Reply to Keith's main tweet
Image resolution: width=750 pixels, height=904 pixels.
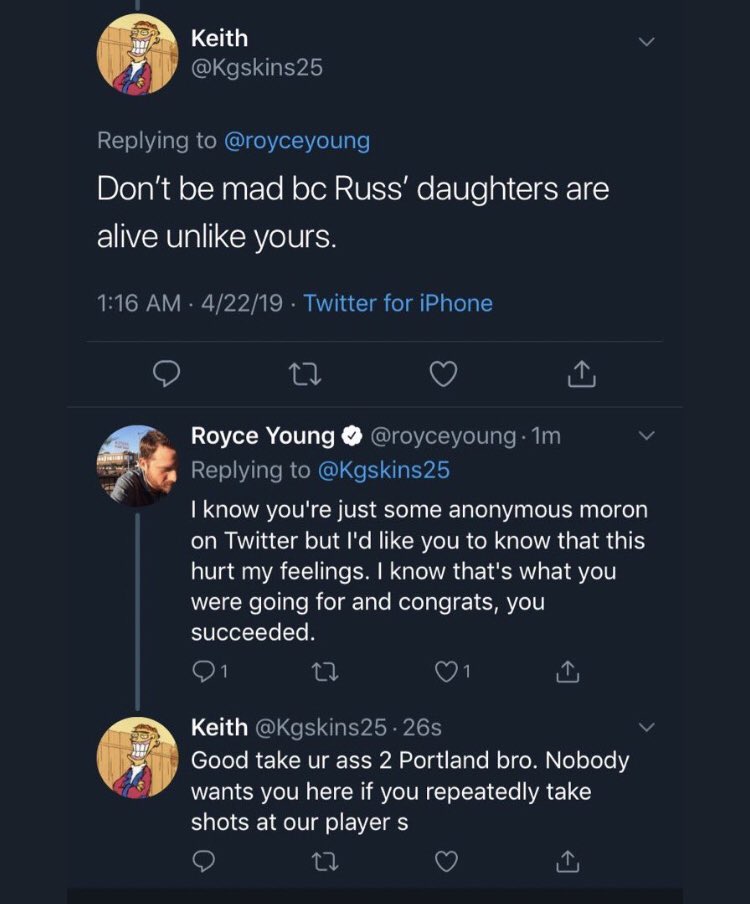[165, 375]
